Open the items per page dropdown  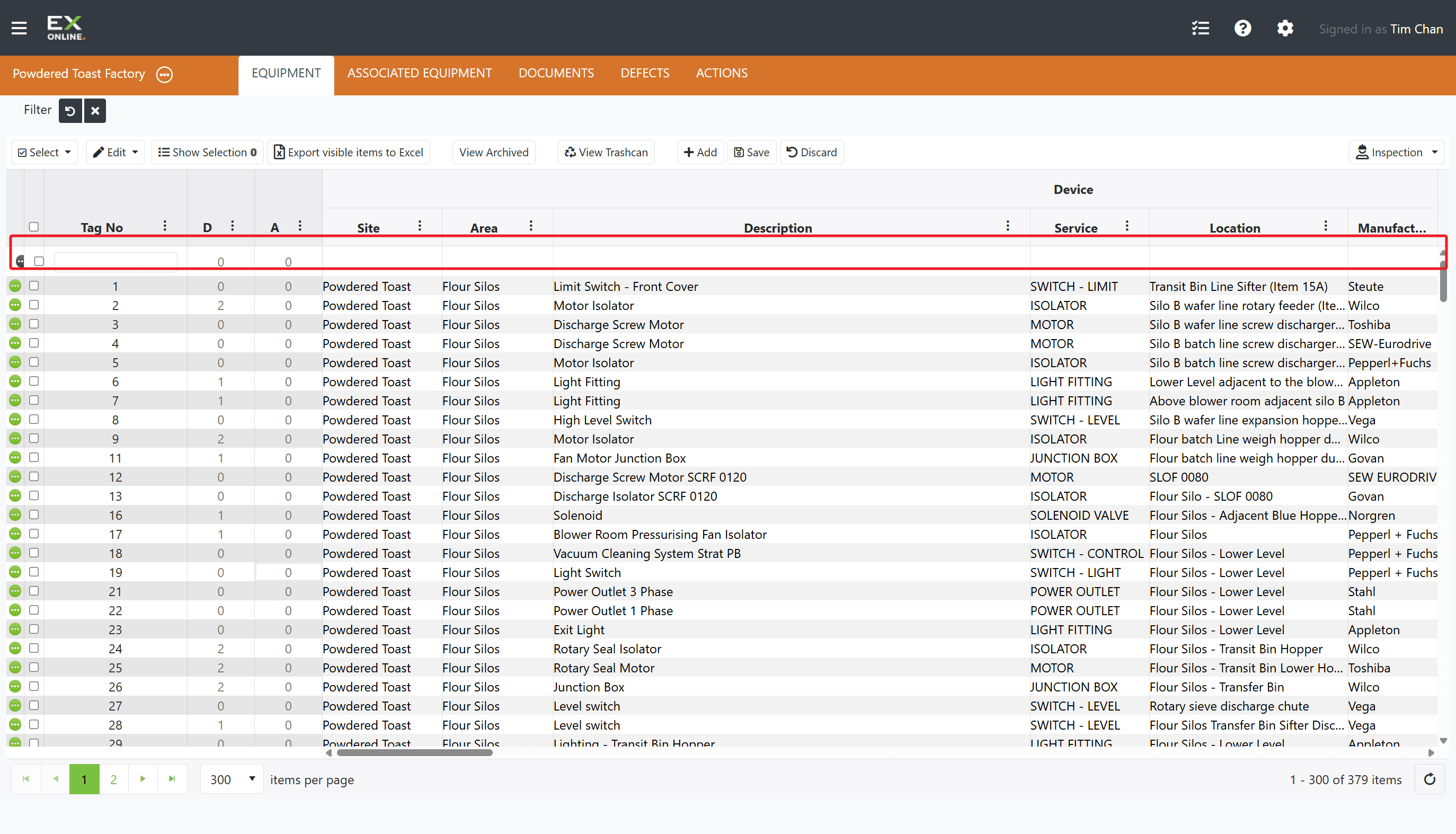(232, 779)
